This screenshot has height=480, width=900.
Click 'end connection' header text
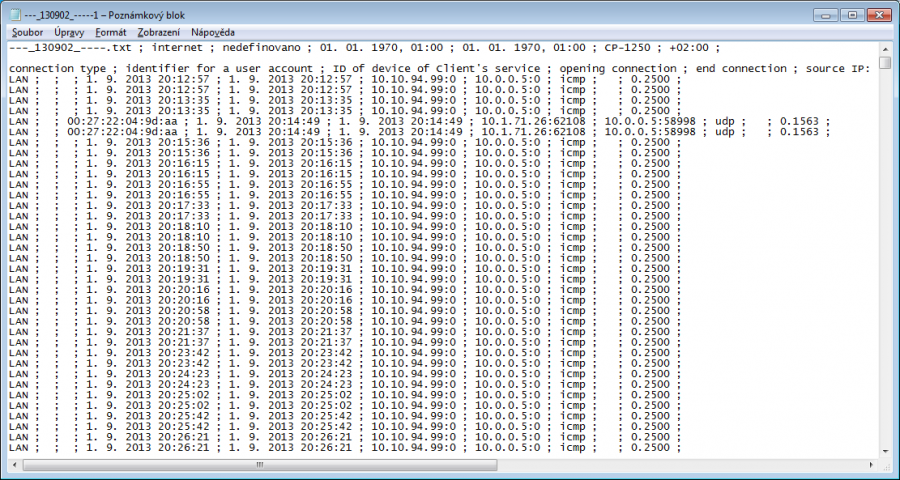tap(741, 69)
